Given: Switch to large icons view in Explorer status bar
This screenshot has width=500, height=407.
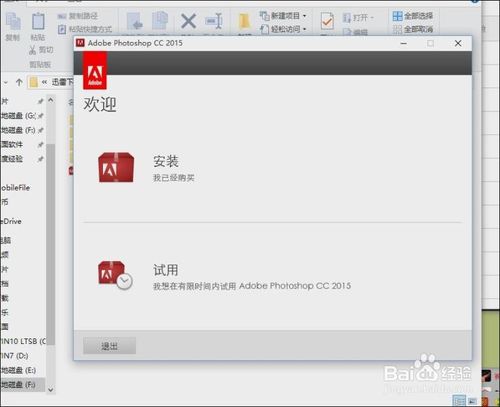Looking at the screenshot, I should click(x=473, y=401).
